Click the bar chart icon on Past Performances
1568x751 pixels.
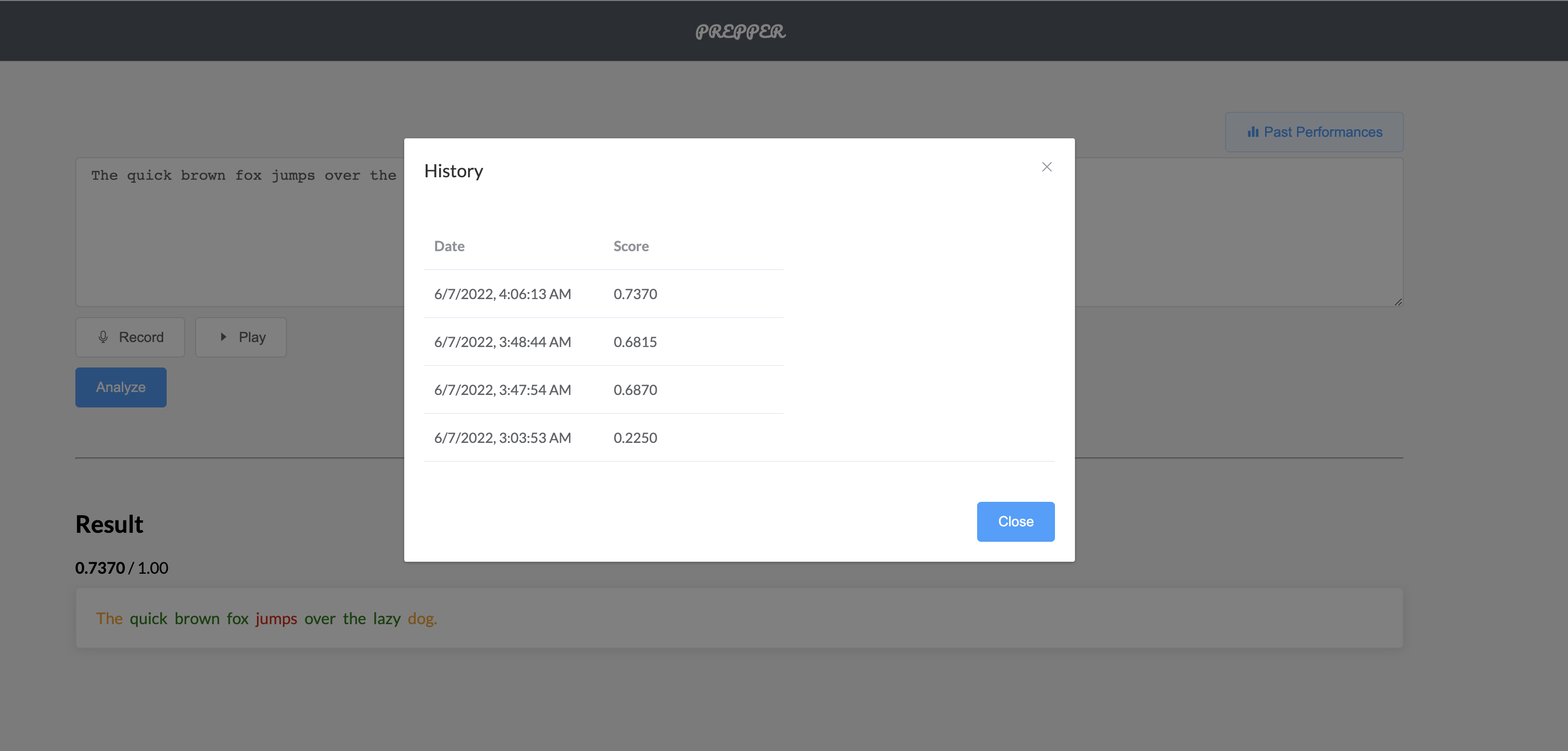pos(1252,132)
